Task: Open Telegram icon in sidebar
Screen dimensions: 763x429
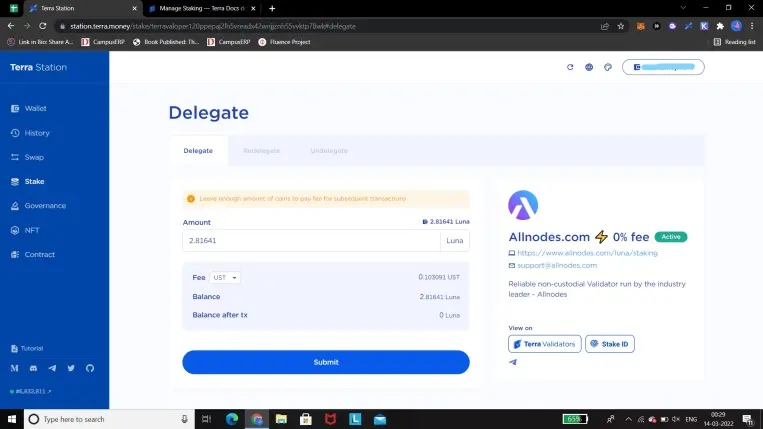Action: tap(52, 368)
